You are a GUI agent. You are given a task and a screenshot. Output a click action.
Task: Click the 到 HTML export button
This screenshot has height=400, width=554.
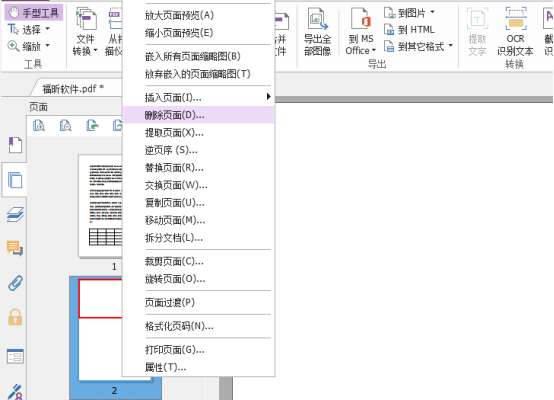(409, 30)
